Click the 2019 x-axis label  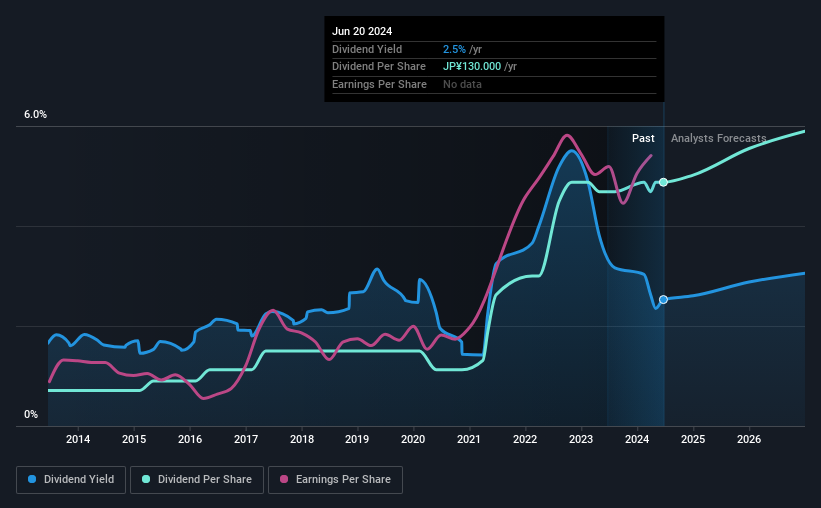(357, 439)
